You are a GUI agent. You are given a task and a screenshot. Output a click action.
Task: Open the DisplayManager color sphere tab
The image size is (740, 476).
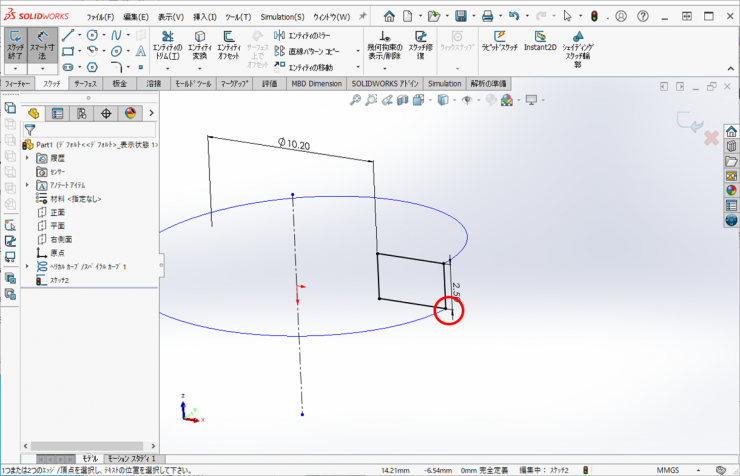pos(130,113)
